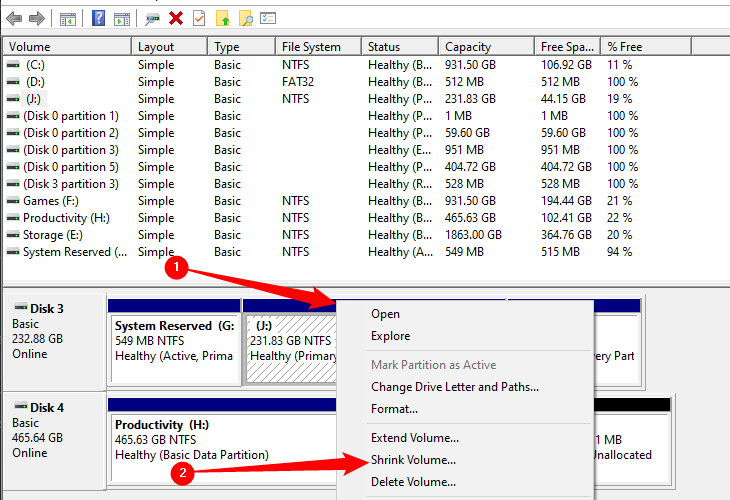Click the blue Help question mark icon

click(x=98, y=18)
